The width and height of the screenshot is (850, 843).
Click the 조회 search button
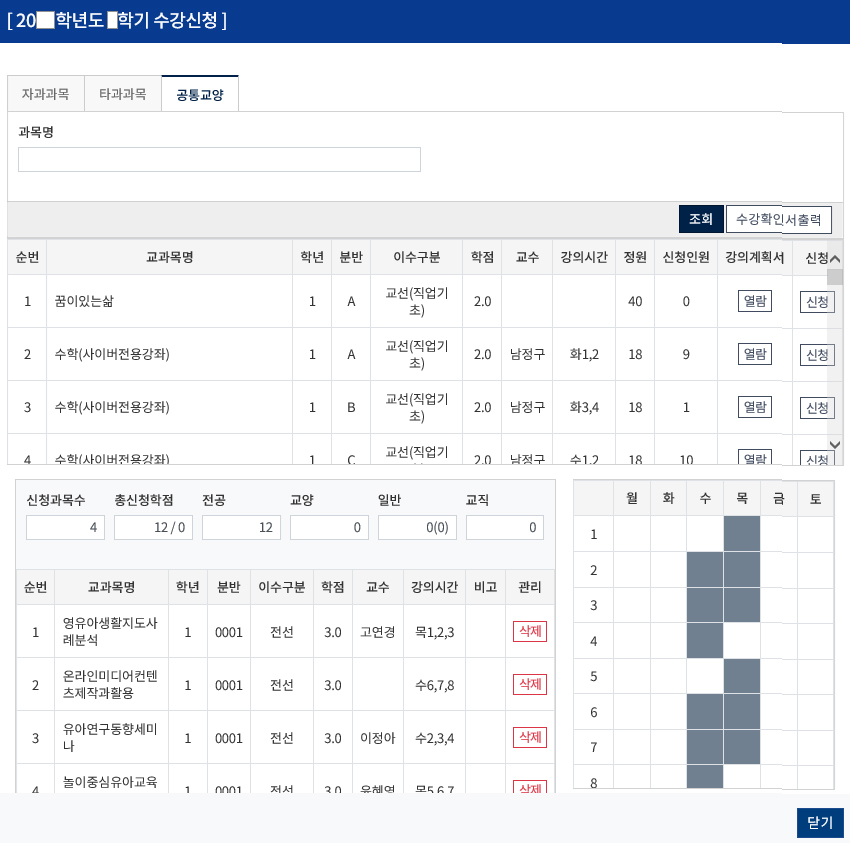(700, 219)
